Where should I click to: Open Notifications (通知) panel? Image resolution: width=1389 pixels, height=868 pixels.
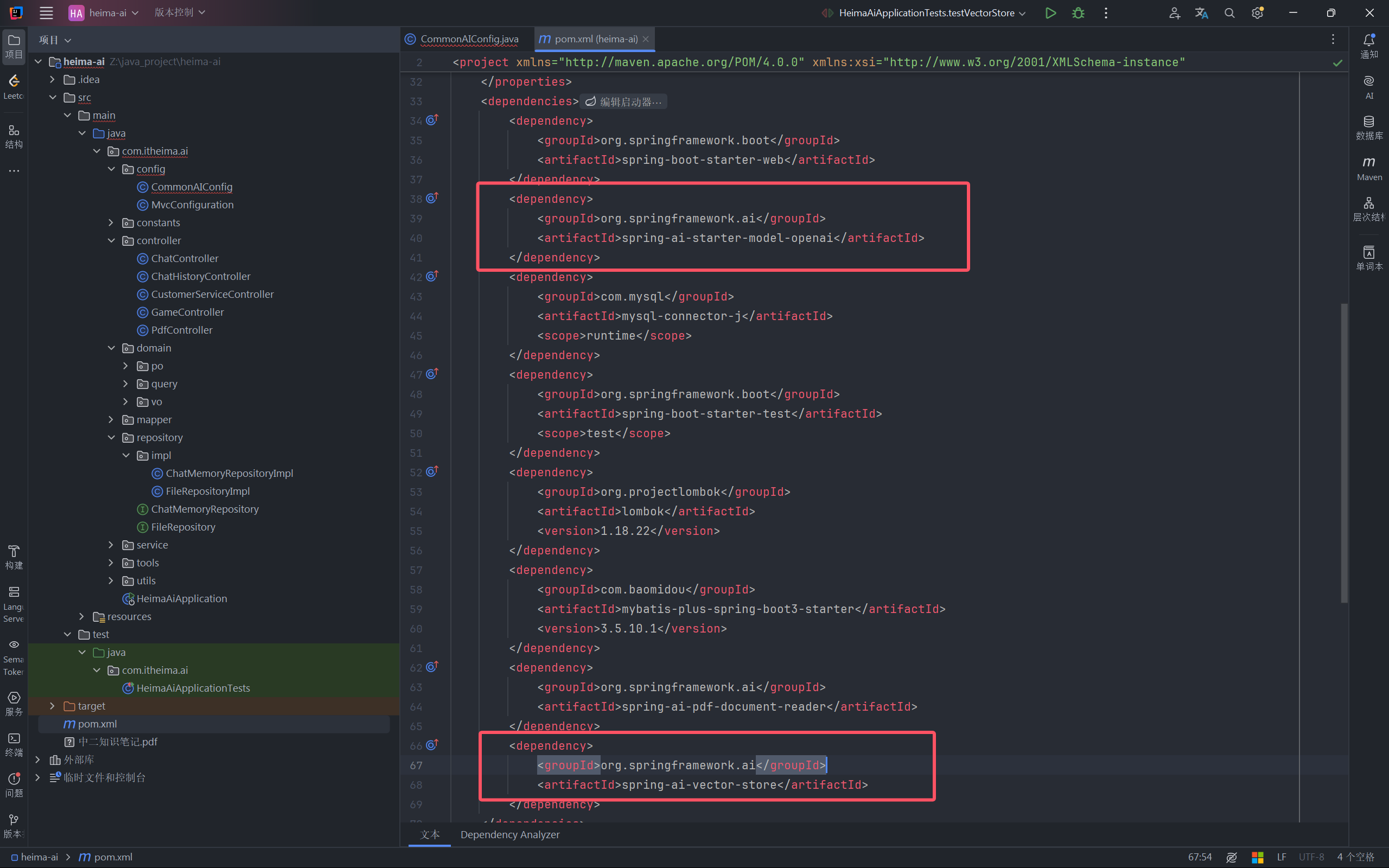click(1368, 46)
